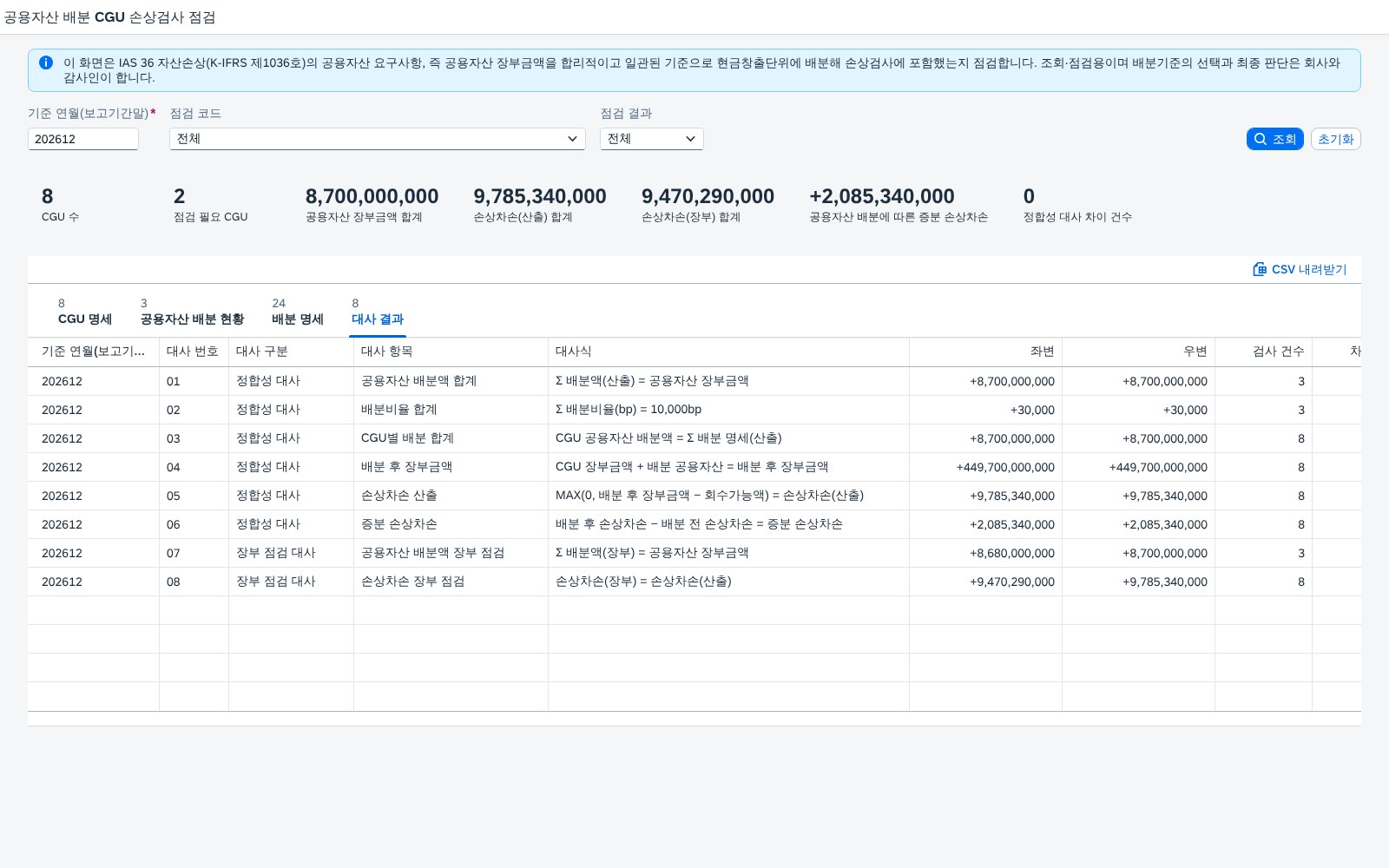Switch to the CGU 명세 tab
1389x868 pixels.
click(85, 312)
